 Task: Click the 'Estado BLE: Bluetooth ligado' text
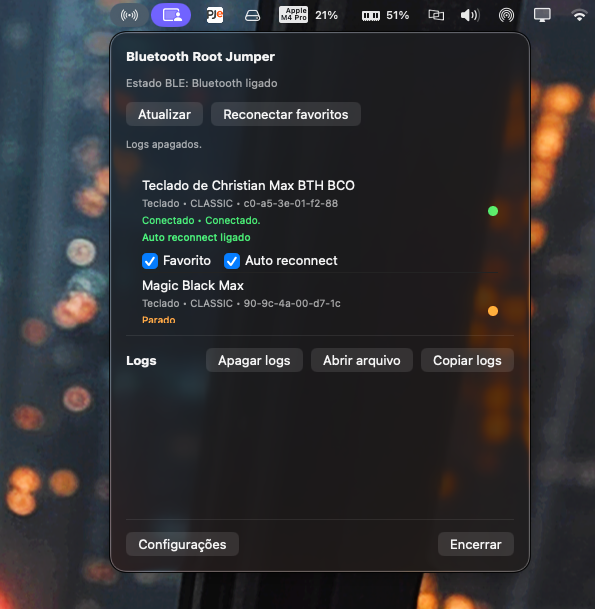(x=202, y=83)
